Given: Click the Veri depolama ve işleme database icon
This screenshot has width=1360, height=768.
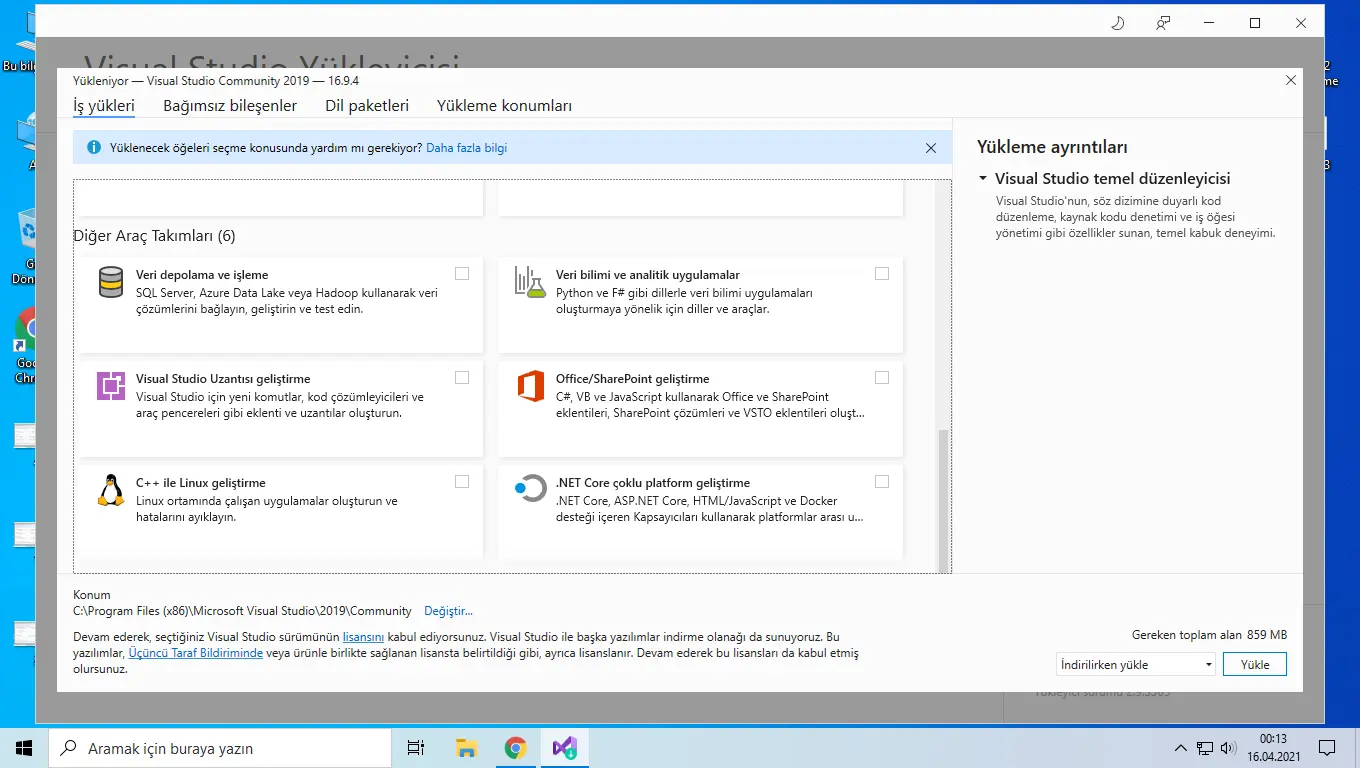Looking at the screenshot, I should 109,283.
